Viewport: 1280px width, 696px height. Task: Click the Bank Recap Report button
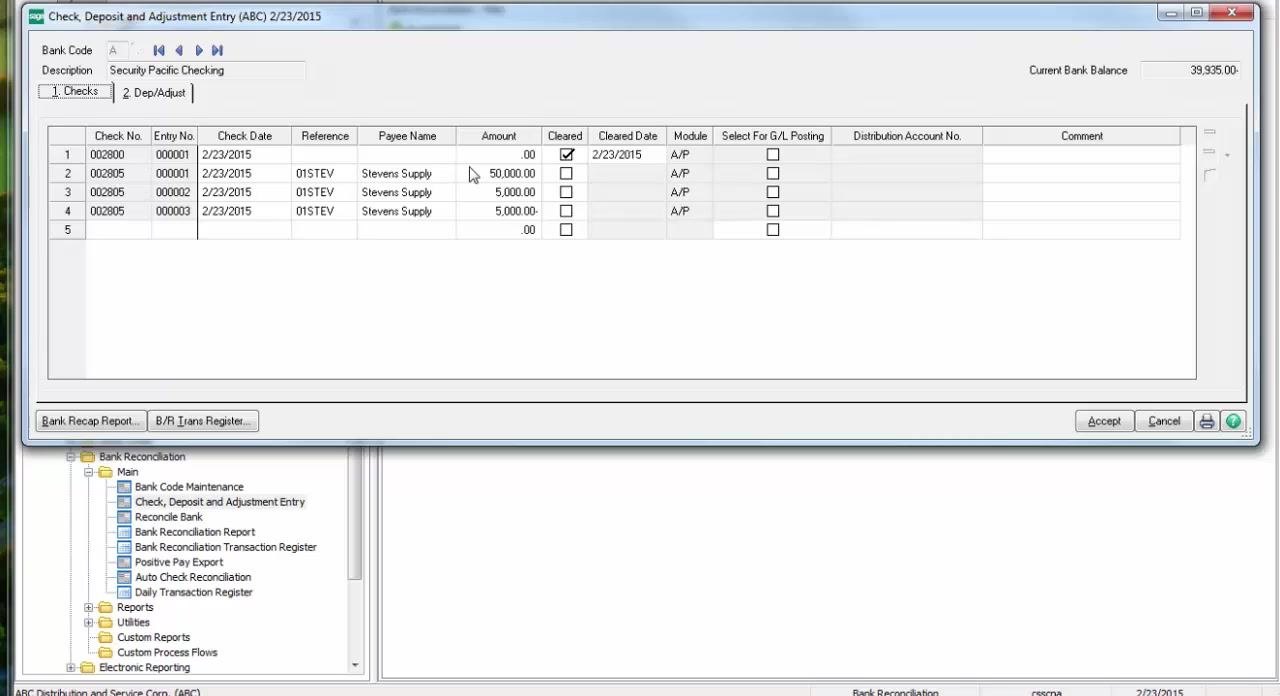(x=91, y=421)
